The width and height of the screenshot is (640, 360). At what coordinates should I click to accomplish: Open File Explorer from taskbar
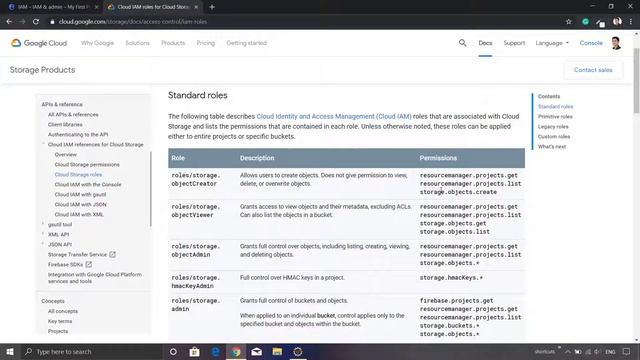click(x=277, y=351)
